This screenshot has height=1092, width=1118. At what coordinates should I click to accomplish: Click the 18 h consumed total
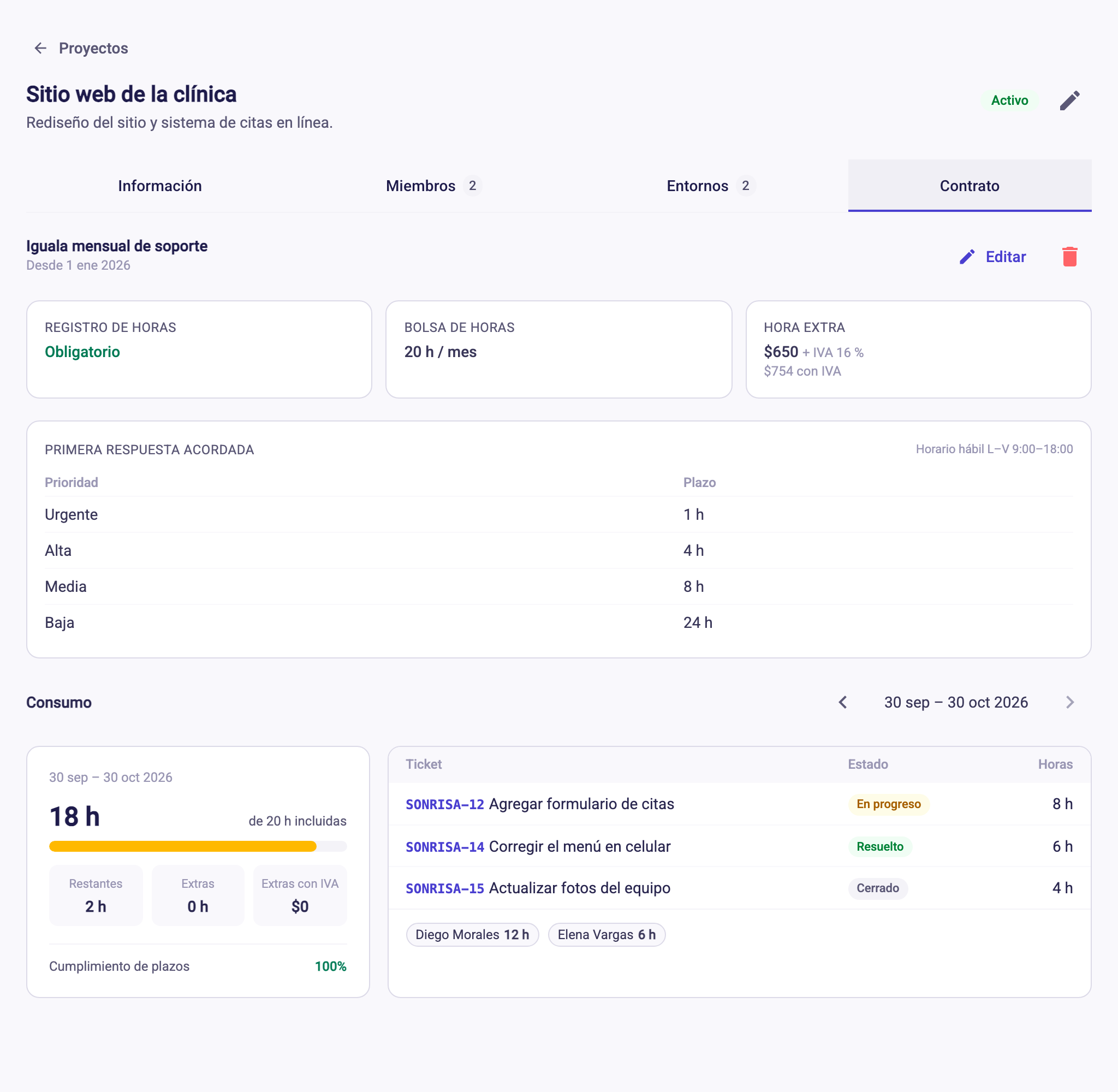click(x=75, y=817)
